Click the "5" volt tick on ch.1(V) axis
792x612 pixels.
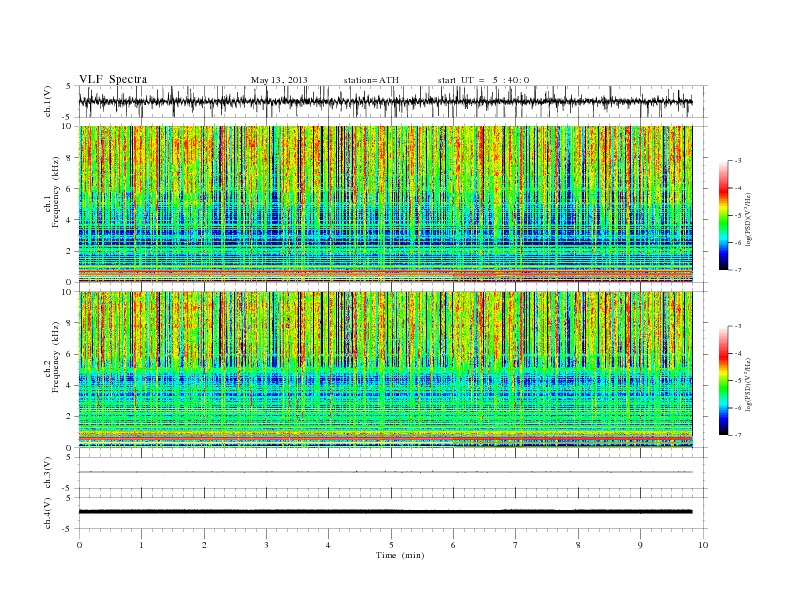pos(69,86)
